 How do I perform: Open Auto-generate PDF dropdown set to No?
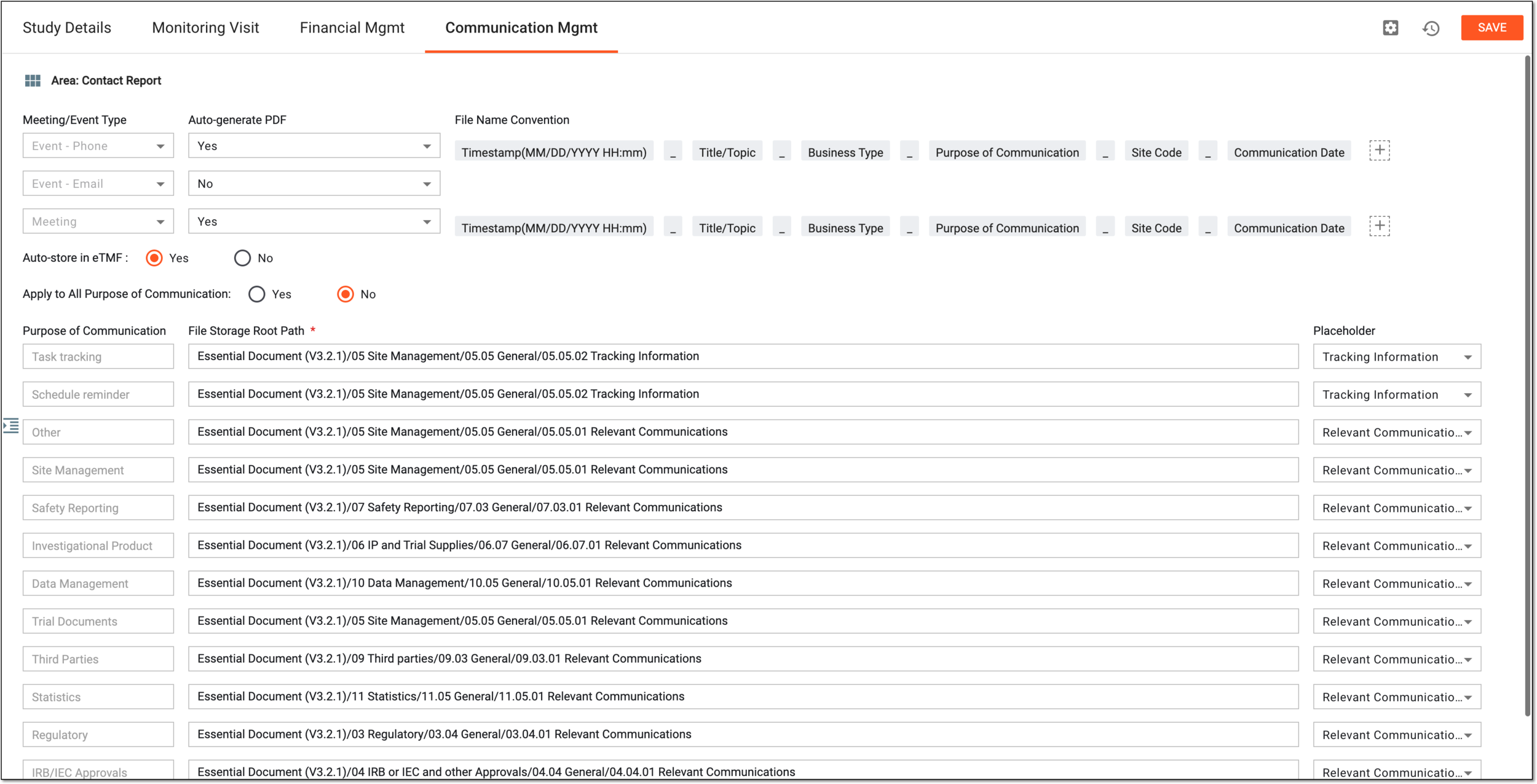coord(314,184)
